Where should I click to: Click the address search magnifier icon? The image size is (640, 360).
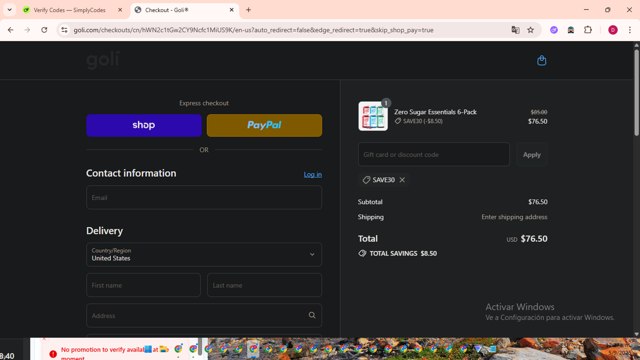click(x=312, y=316)
